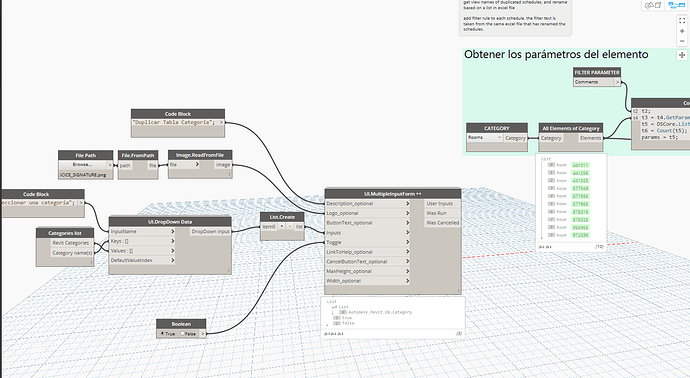Click the DefaultValueIndex port arrow
Viewport: 690px width, 378px height.
172,261
